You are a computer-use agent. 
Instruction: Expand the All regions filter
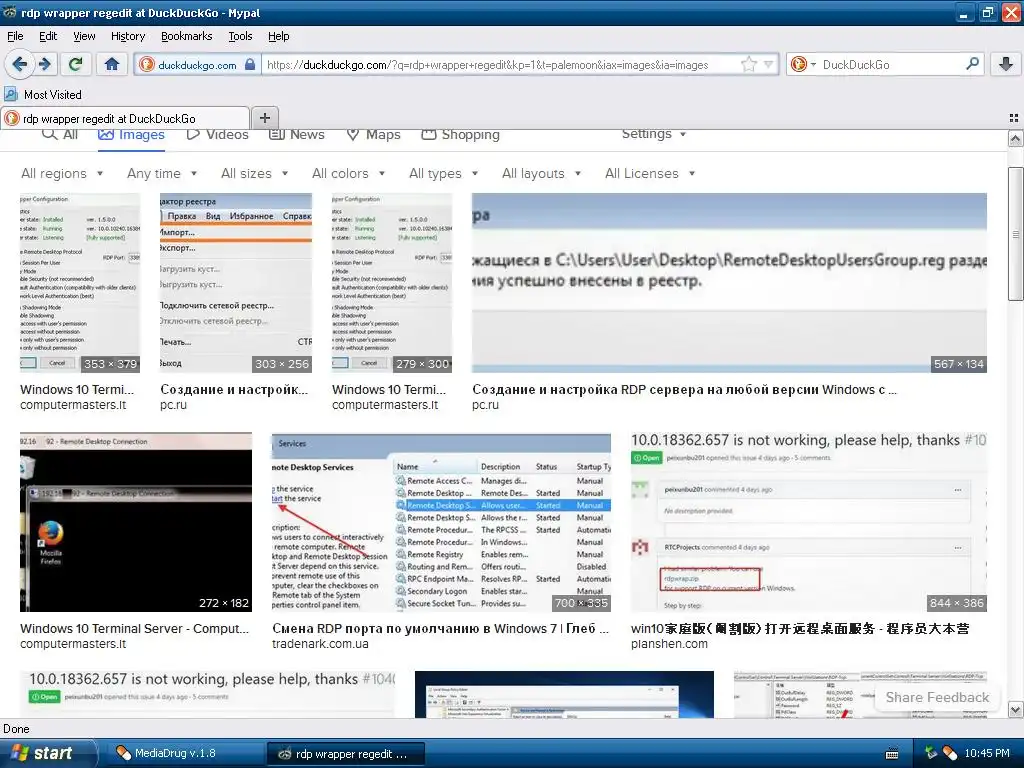(62, 173)
